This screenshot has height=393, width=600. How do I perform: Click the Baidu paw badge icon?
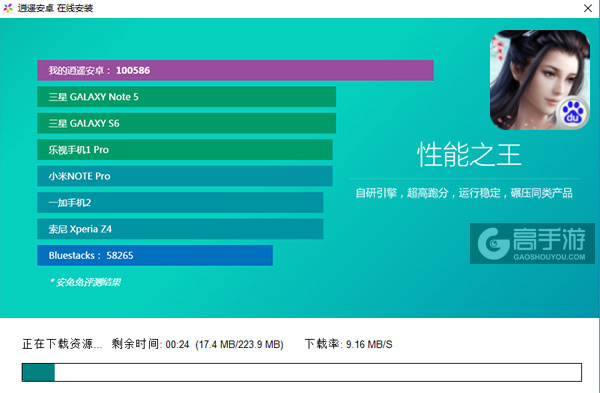pyautogui.click(x=572, y=113)
